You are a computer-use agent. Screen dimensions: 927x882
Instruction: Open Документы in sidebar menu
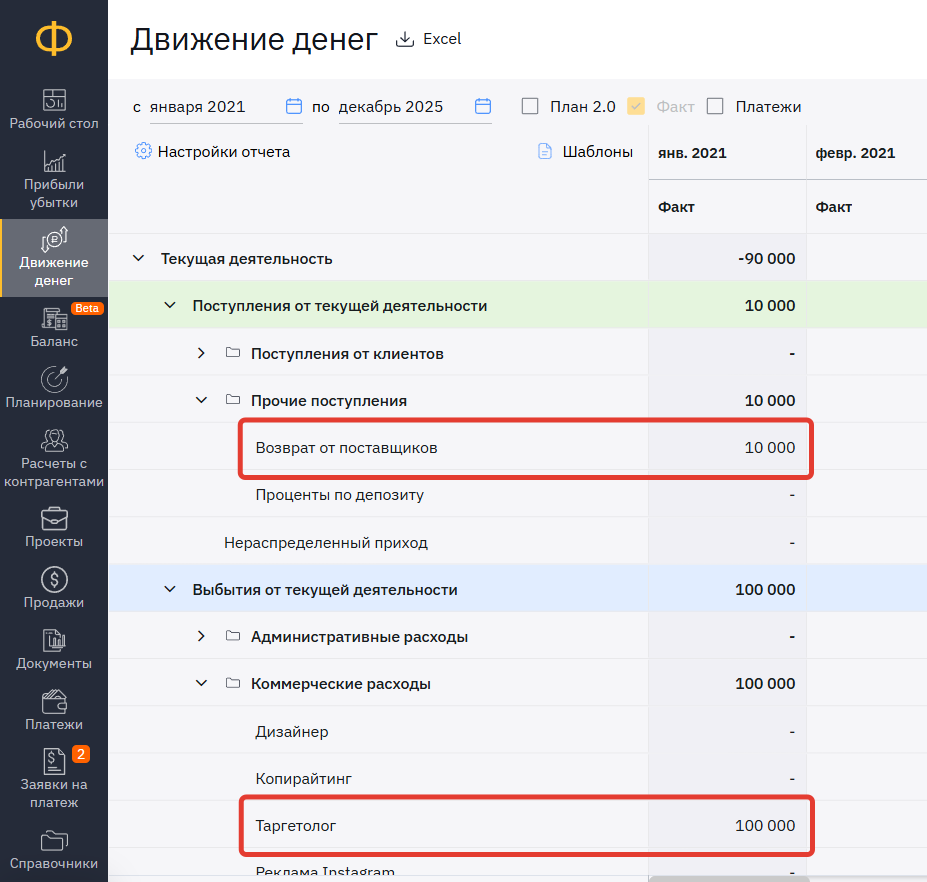click(x=54, y=649)
